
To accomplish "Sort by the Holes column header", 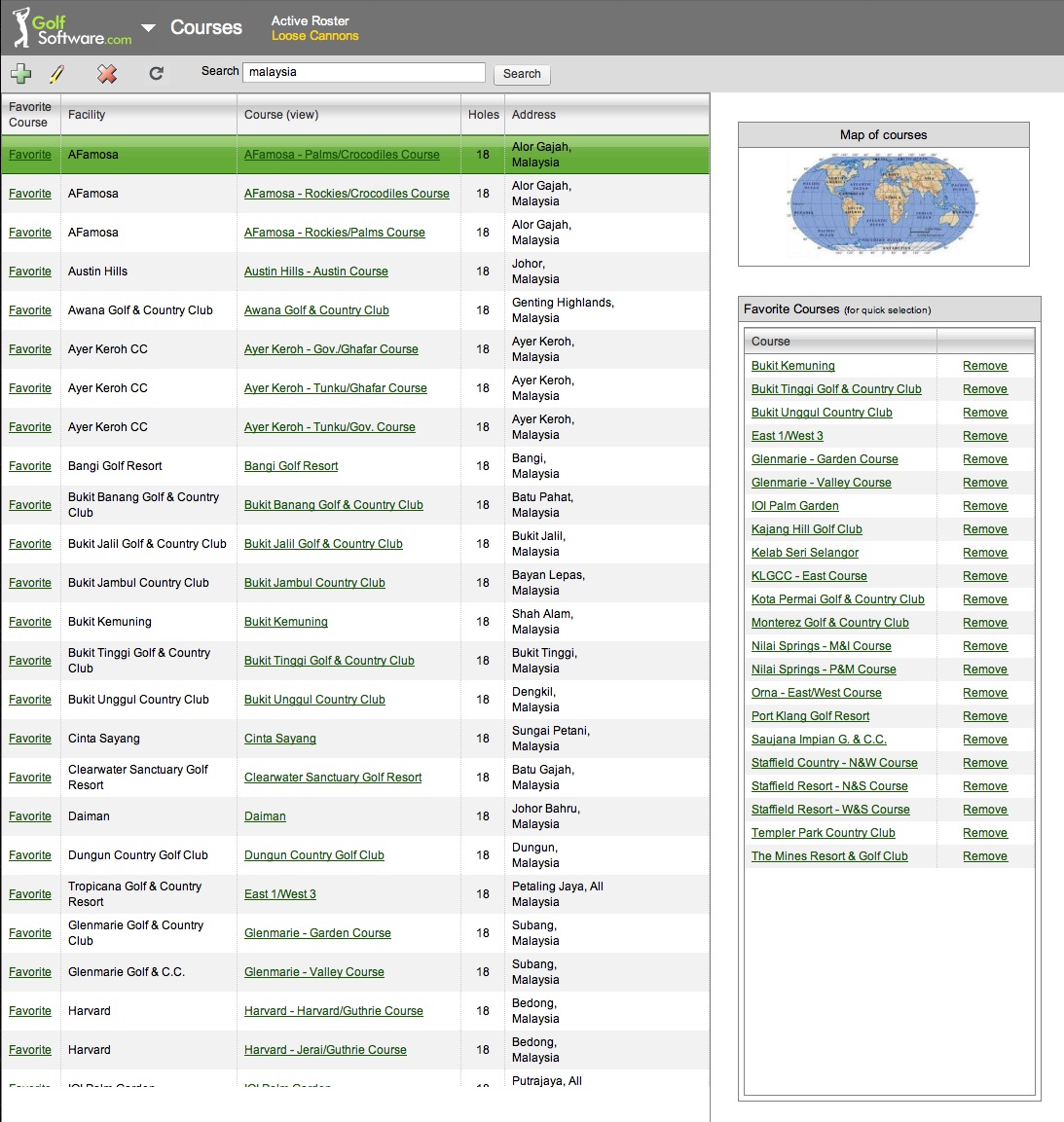I will pos(483,115).
